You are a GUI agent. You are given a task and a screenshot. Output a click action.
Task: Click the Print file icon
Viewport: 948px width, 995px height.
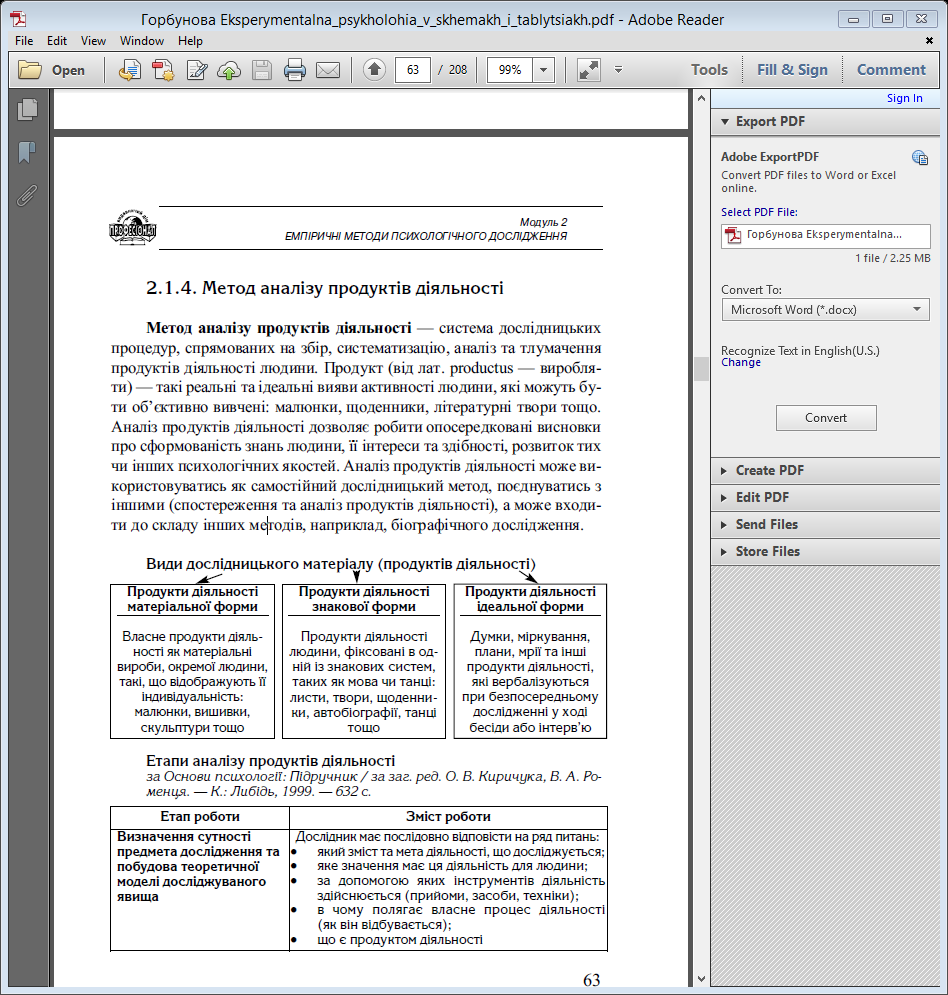(x=294, y=70)
